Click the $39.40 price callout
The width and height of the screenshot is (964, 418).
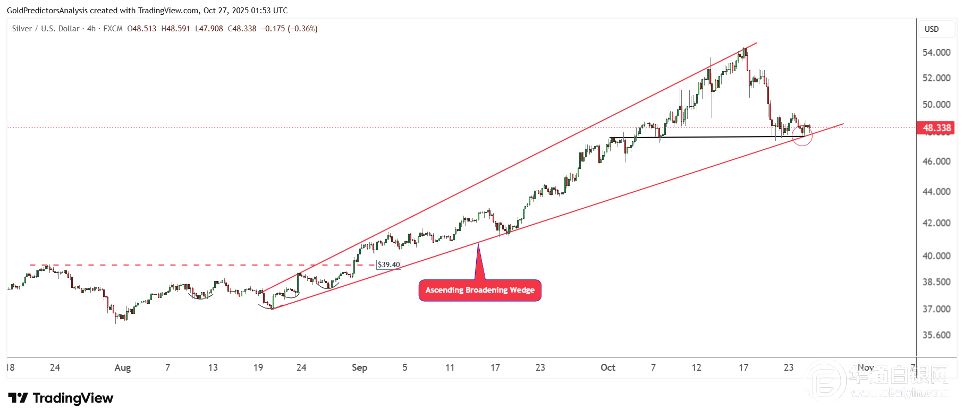[388, 265]
